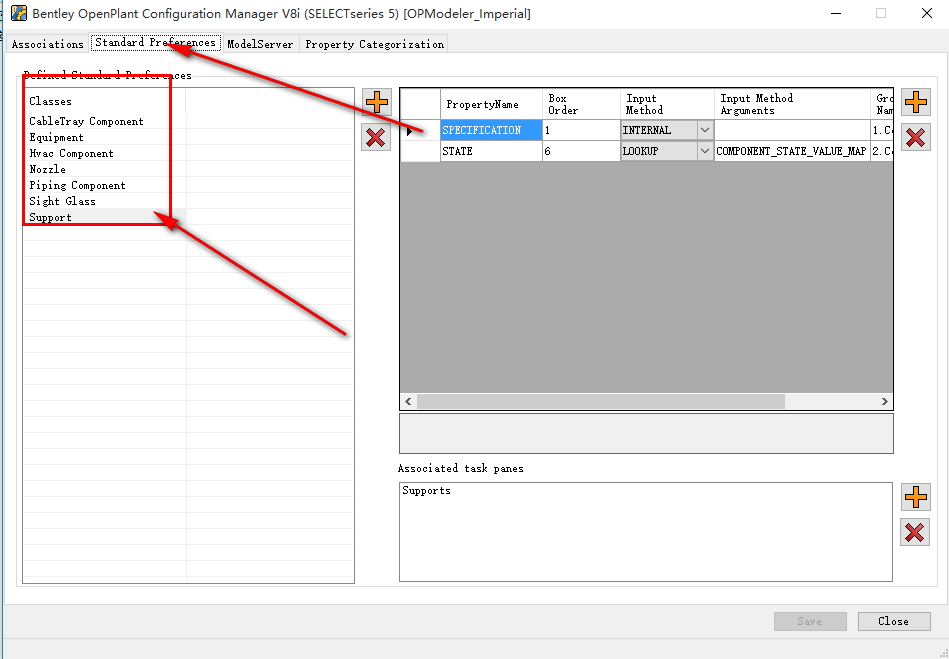Select Hvac Component class
The image size is (949, 659).
pos(71,154)
